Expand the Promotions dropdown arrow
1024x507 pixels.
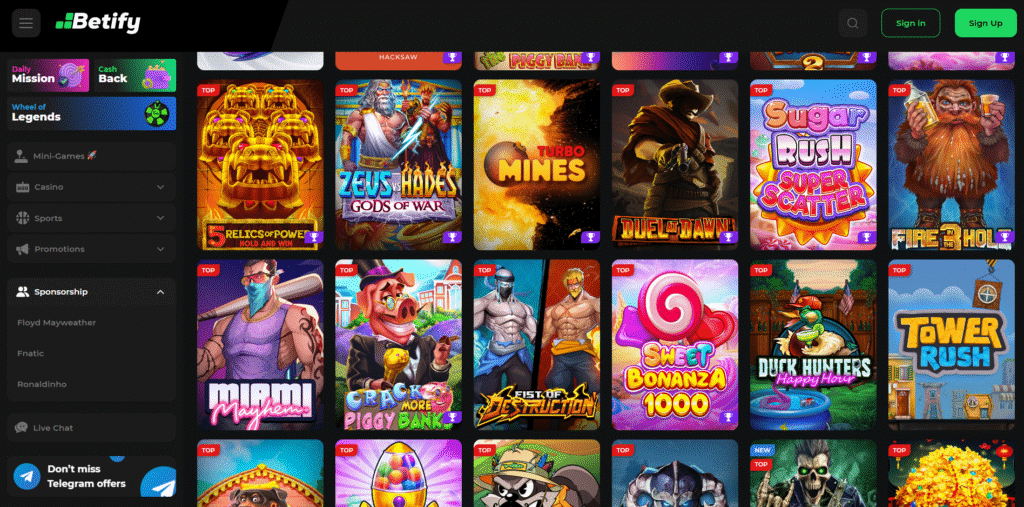point(161,249)
